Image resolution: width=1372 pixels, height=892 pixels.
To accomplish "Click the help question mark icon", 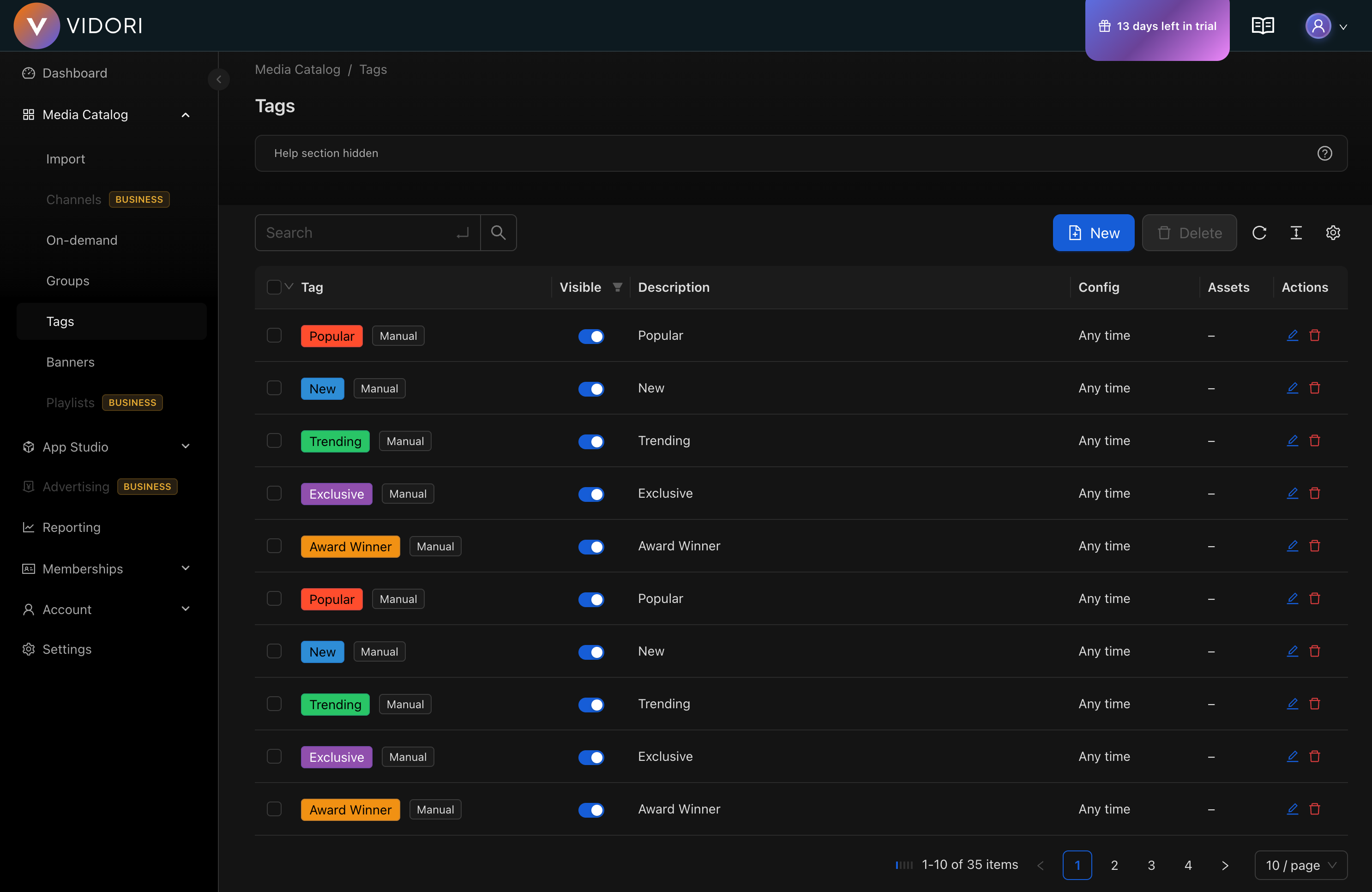I will click(1324, 153).
